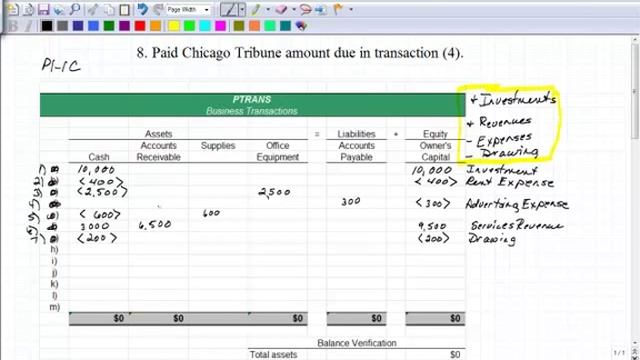Open the Highlighter options dropdown arrow
640x360 pixels.
pos(268,9)
